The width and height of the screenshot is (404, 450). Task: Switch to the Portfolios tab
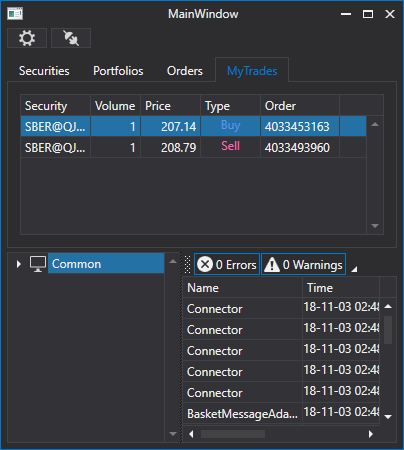118,71
